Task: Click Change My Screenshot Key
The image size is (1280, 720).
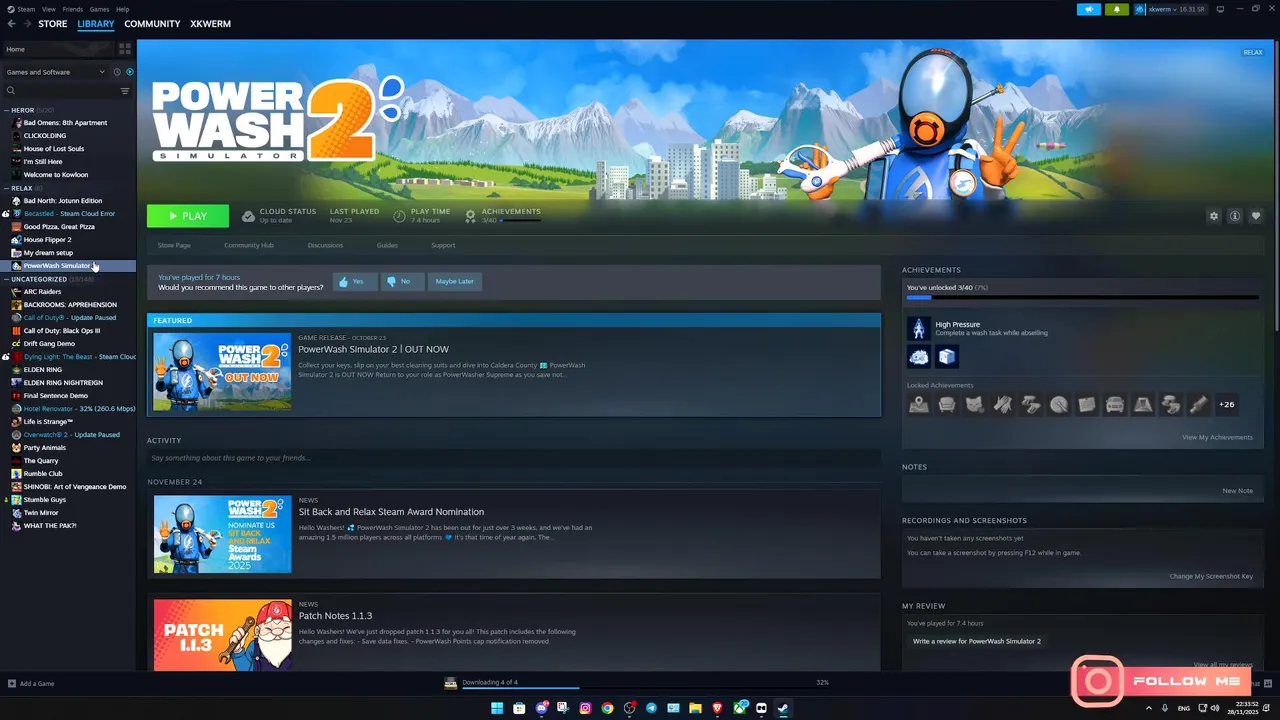Action: pyautogui.click(x=1211, y=576)
